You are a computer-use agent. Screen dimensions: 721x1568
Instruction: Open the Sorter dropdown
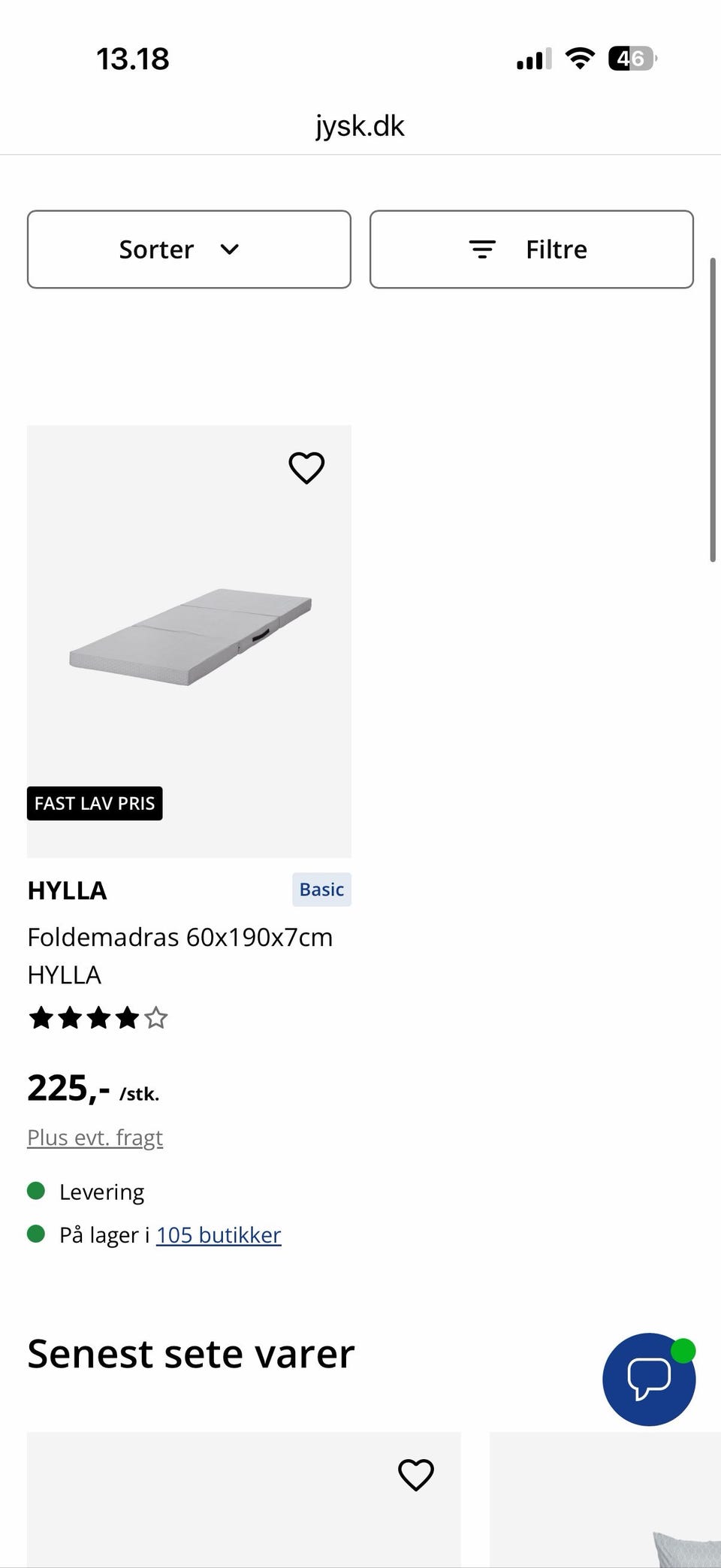click(189, 249)
